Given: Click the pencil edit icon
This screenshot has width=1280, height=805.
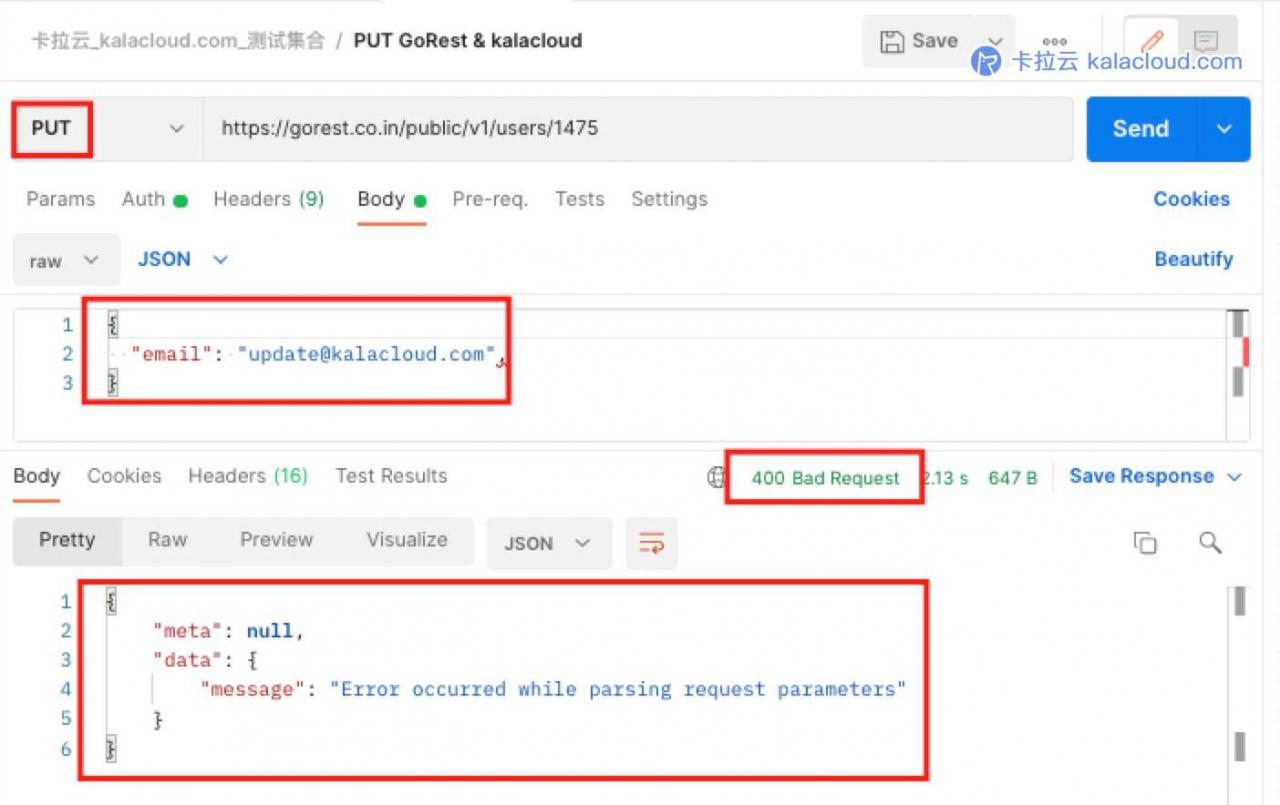Looking at the screenshot, I should 1151,41.
